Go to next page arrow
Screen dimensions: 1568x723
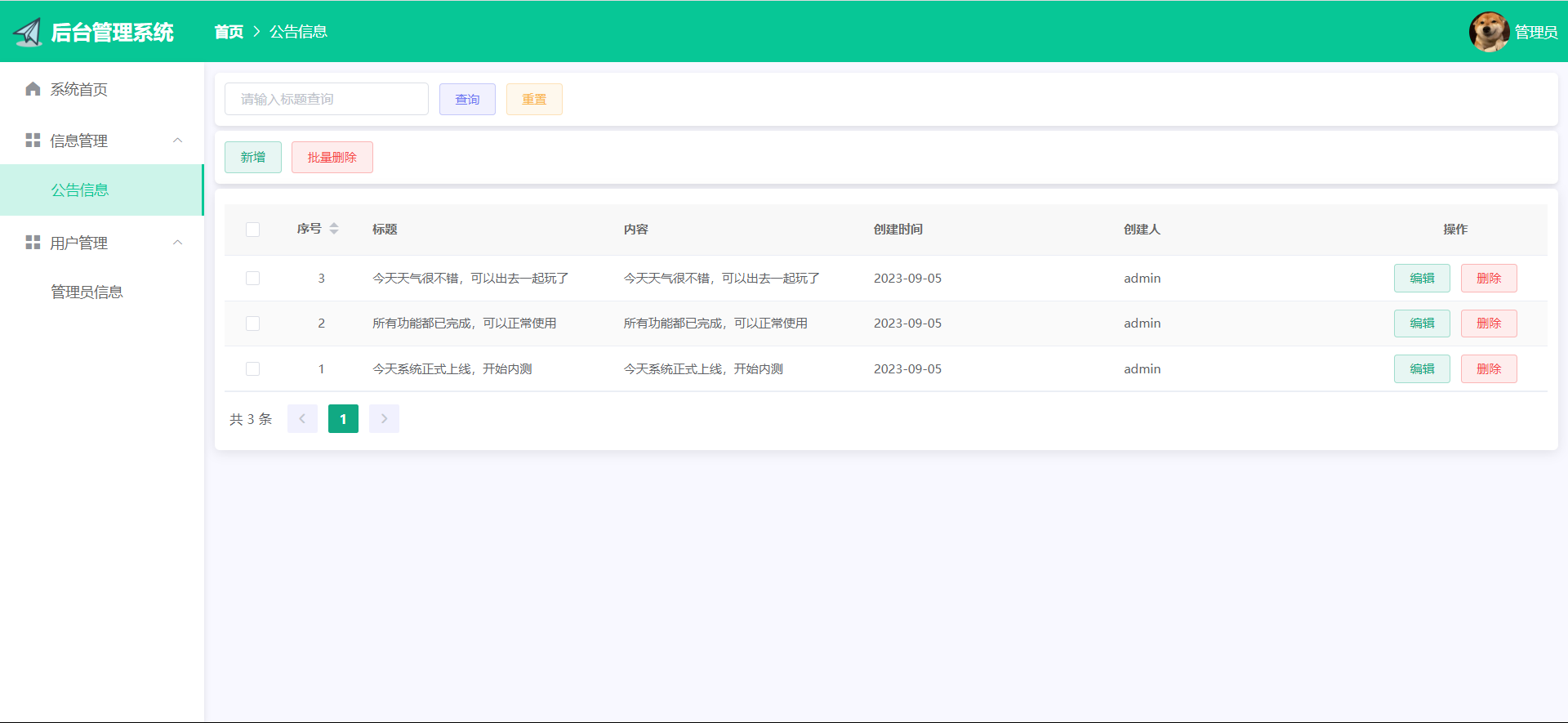[x=384, y=419]
